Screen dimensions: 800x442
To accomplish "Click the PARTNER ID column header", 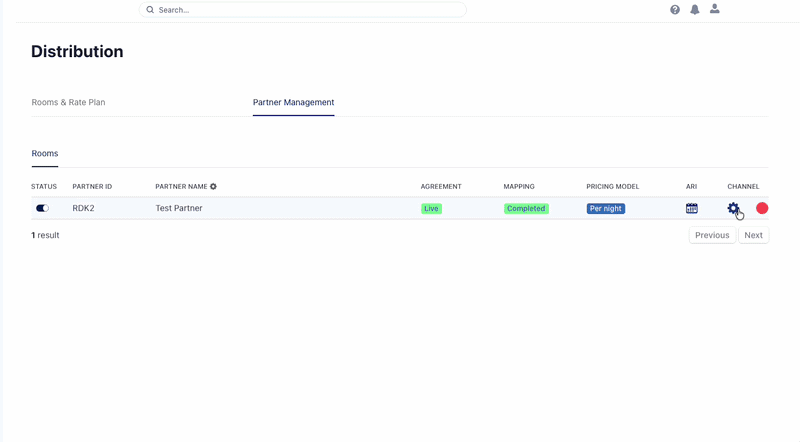I will tap(92, 186).
